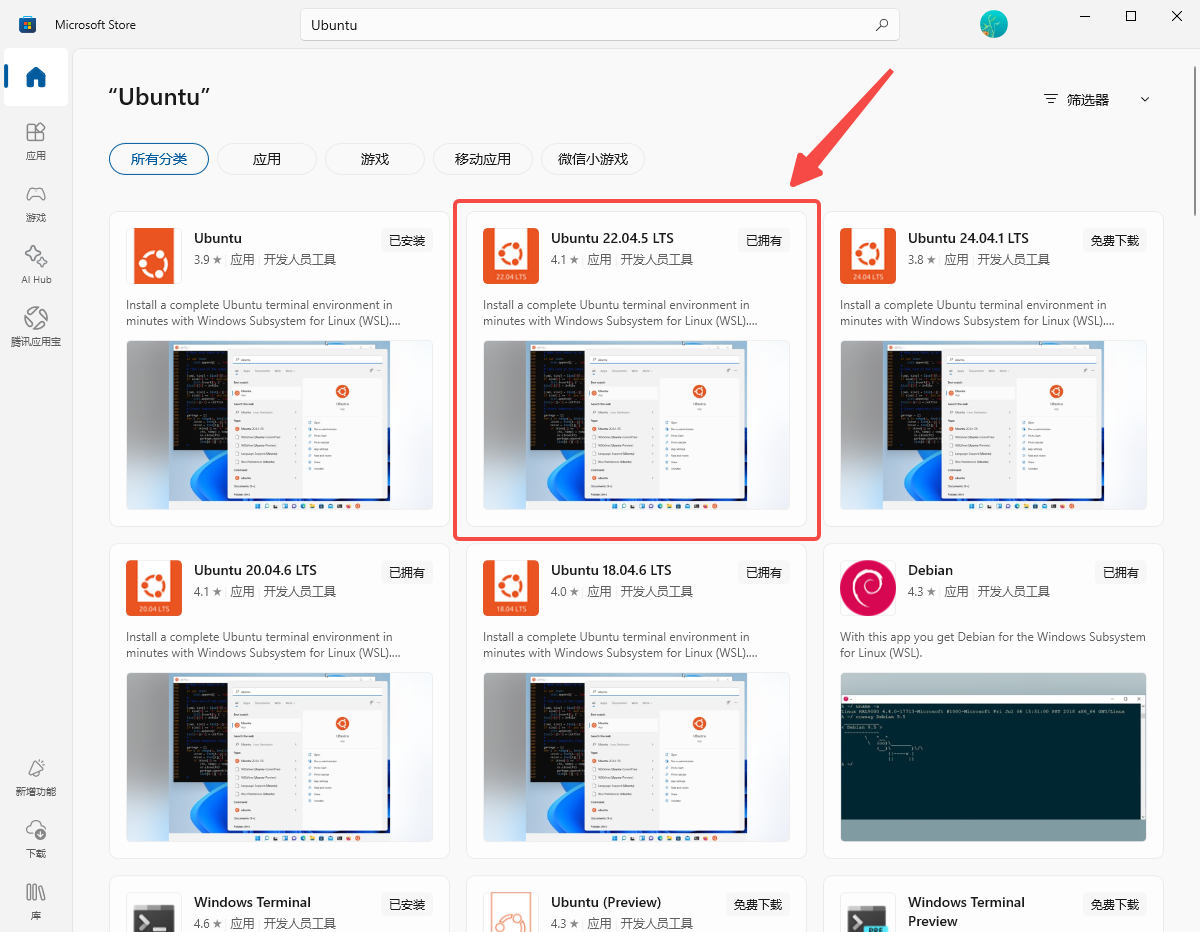
Task: Click the Ubuntu app orange icon
Action: click(154, 256)
